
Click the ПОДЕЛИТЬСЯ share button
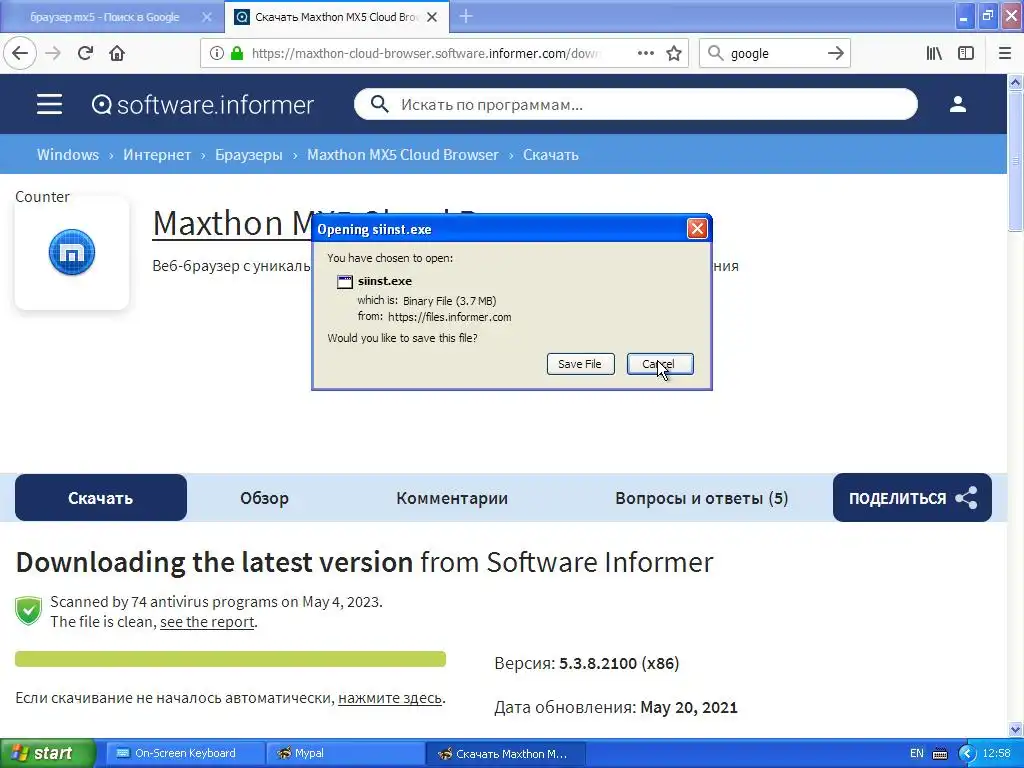[912, 498]
